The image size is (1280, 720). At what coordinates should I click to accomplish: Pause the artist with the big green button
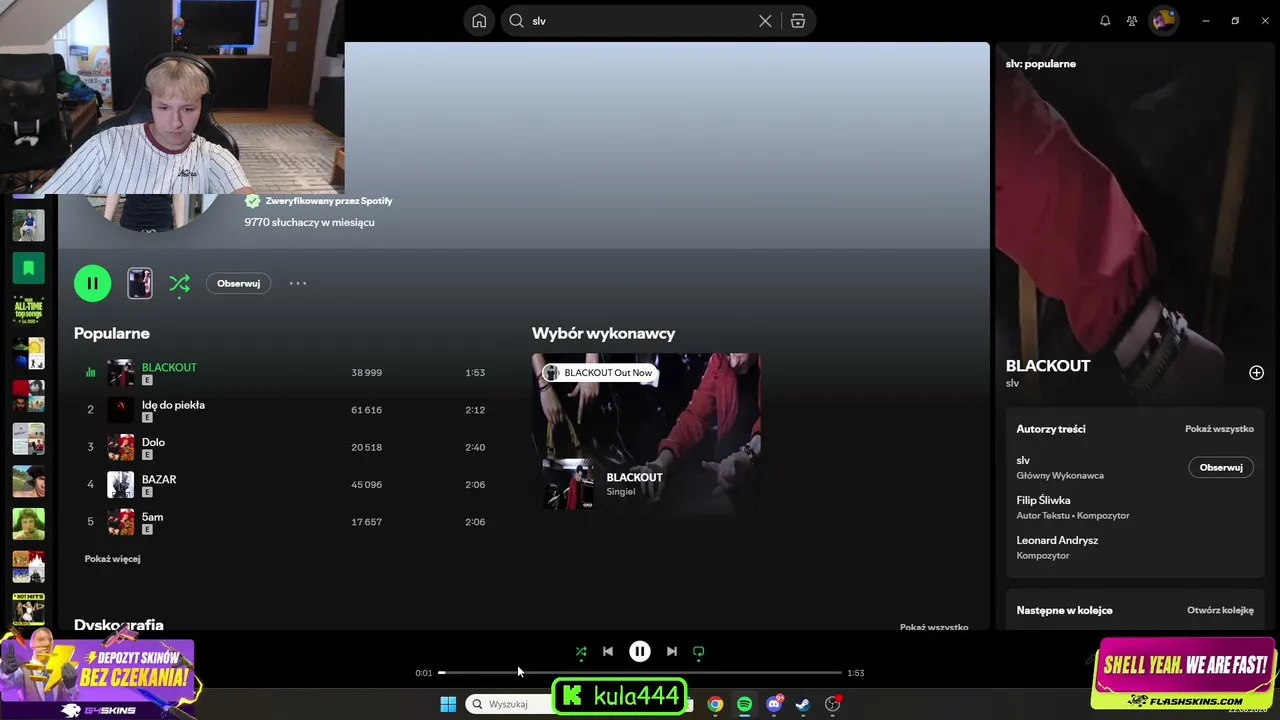(x=92, y=283)
